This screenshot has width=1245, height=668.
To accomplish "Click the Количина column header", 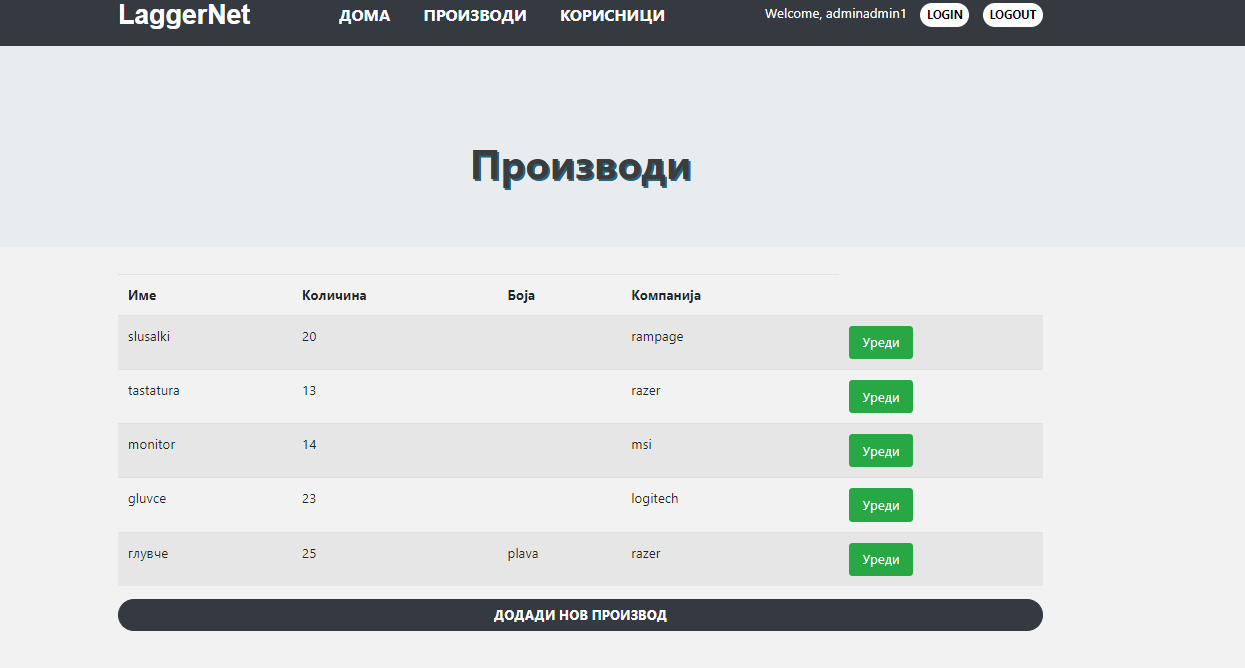I will (334, 296).
